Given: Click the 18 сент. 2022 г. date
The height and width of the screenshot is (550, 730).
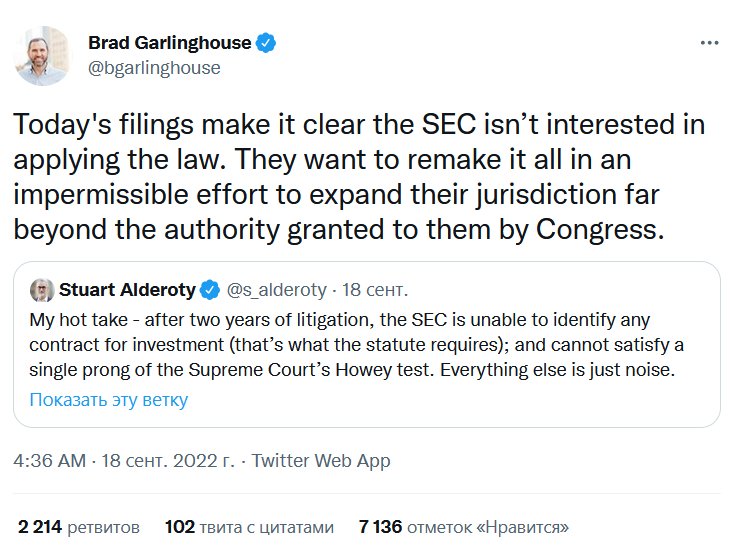Looking at the screenshot, I should click(168, 461).
